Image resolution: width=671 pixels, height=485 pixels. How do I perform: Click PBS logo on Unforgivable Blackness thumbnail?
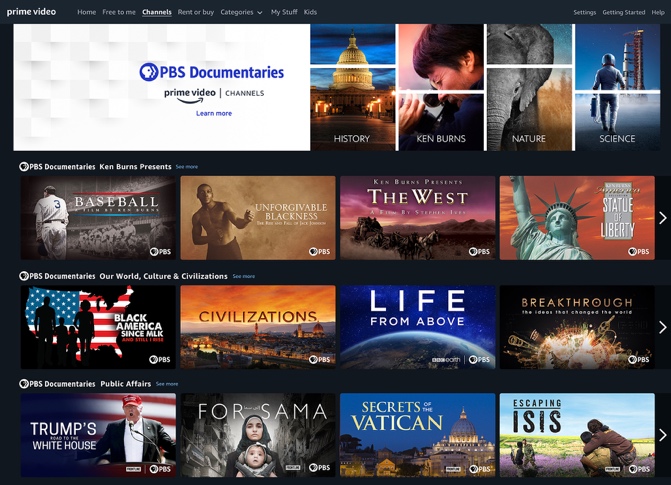pyautogui.click(x=320, y=252)
